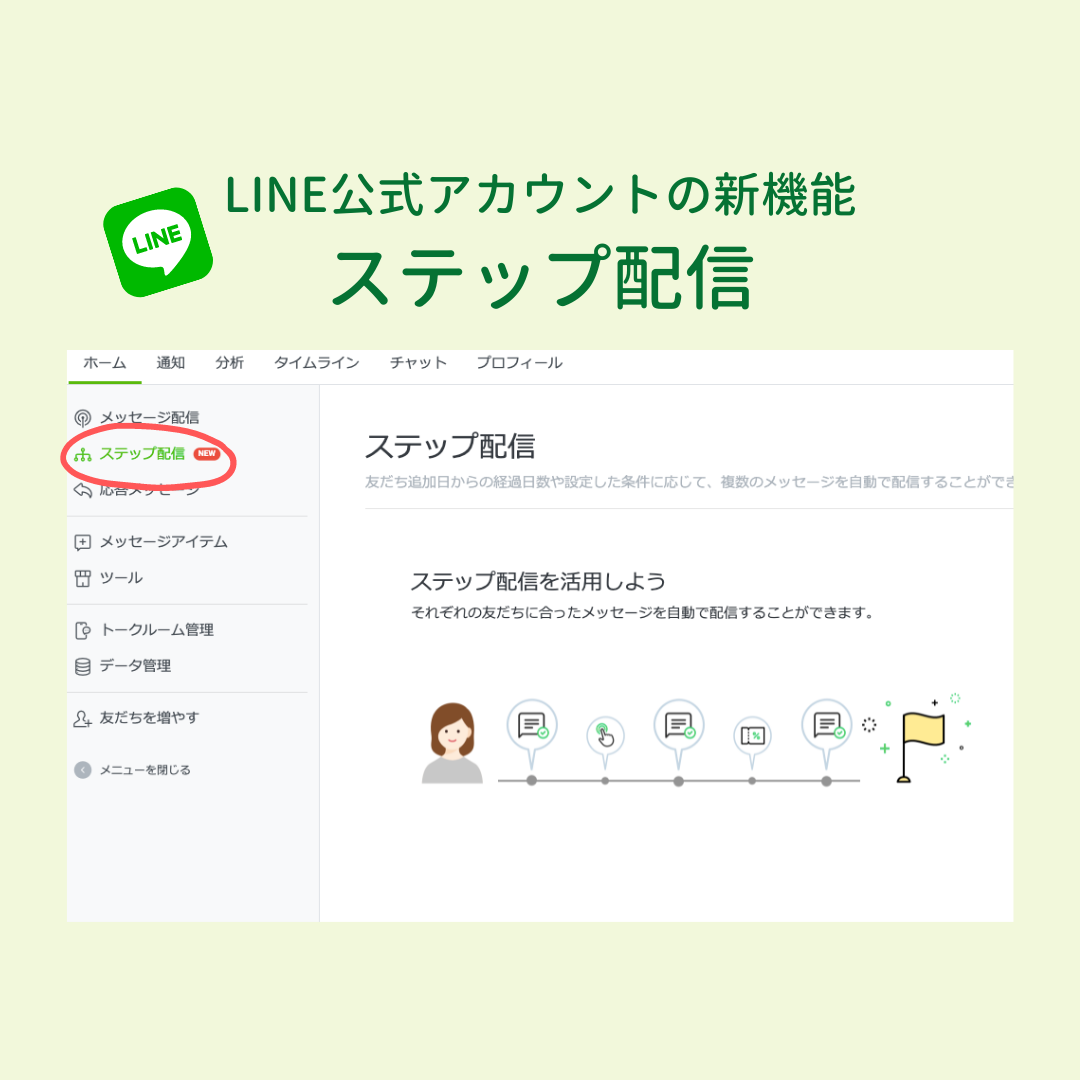Click the 応答メッセージ reply arrow icon
The height and width of the screenshot is (1080, 1080).
(83, 490)
